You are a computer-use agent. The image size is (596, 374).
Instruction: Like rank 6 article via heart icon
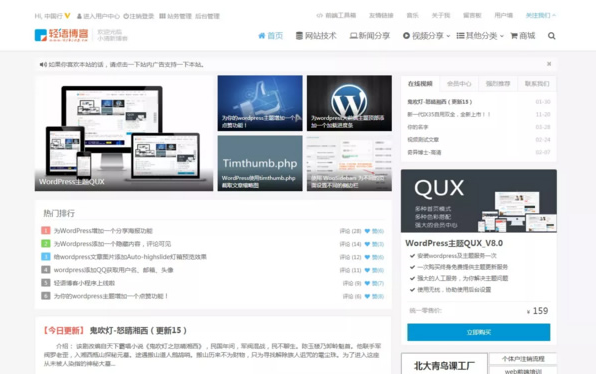pos(367,296)
